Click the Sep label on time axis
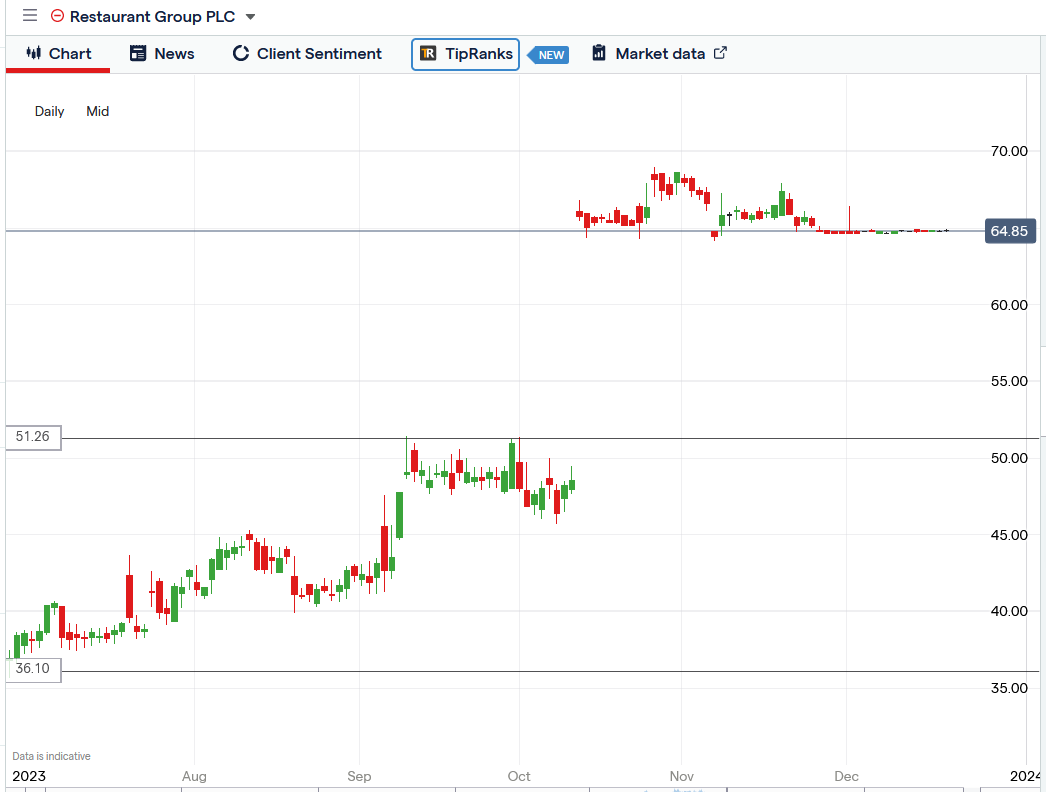The width and height of the screenshot is (1046, 792). tap(359, 776)
